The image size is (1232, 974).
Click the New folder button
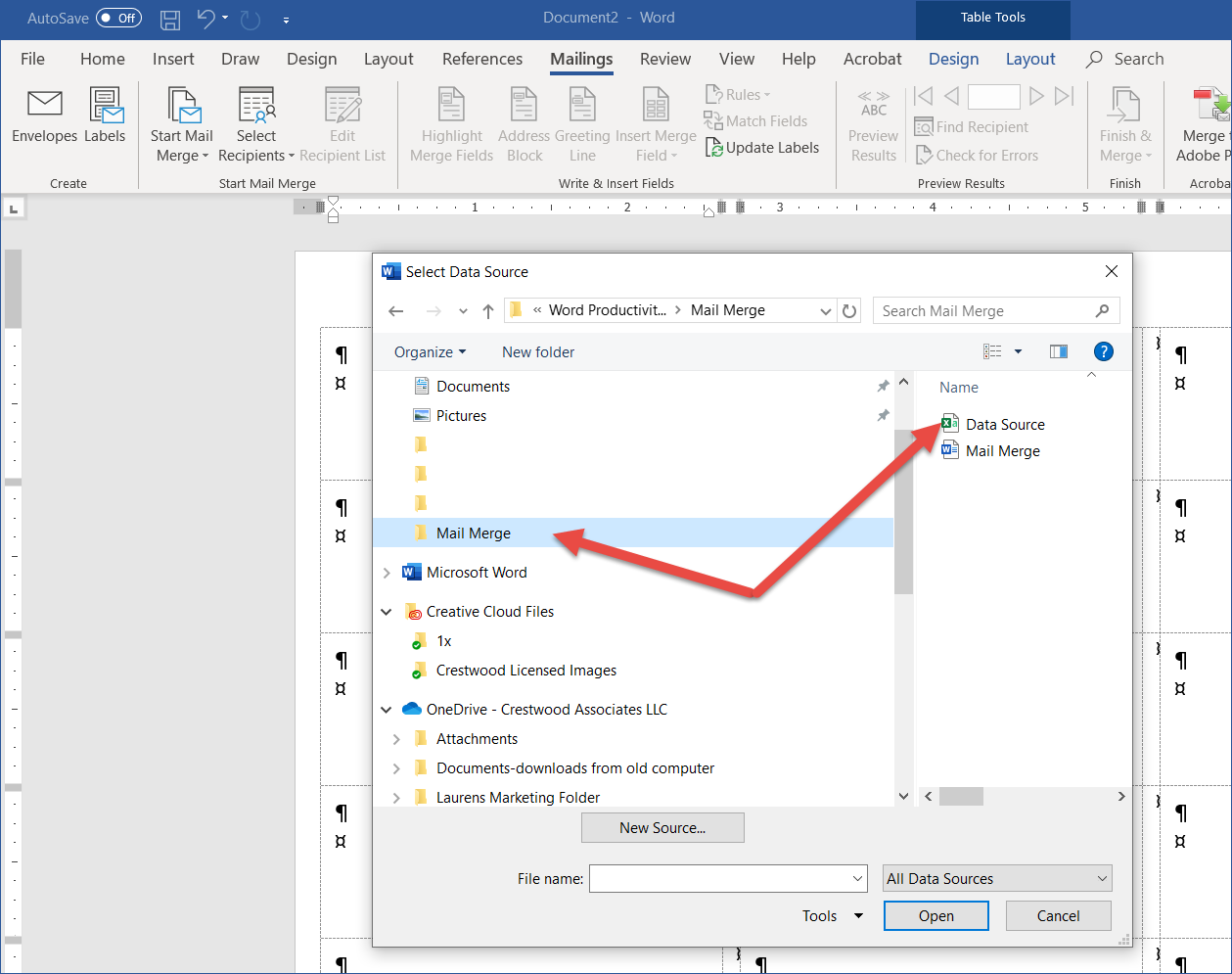point(538,352)
